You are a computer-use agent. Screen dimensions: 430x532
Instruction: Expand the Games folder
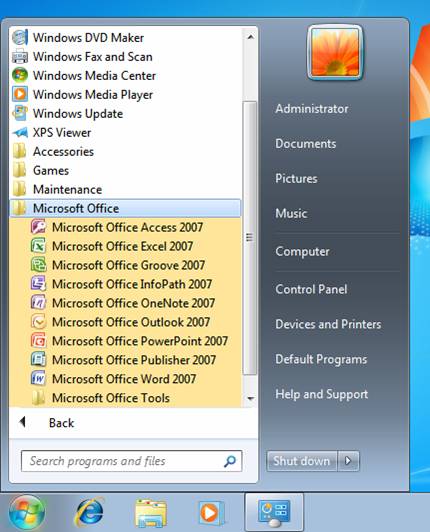click(125, 170)
